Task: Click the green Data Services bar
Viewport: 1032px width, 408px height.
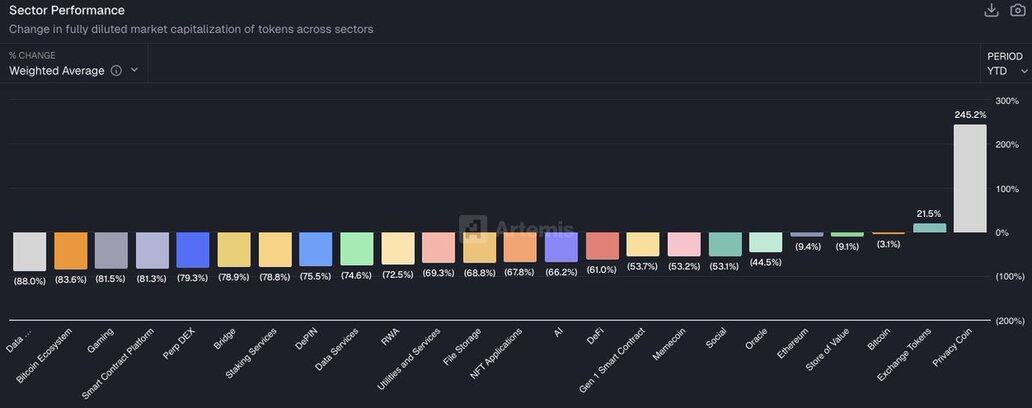Action: 357,249
